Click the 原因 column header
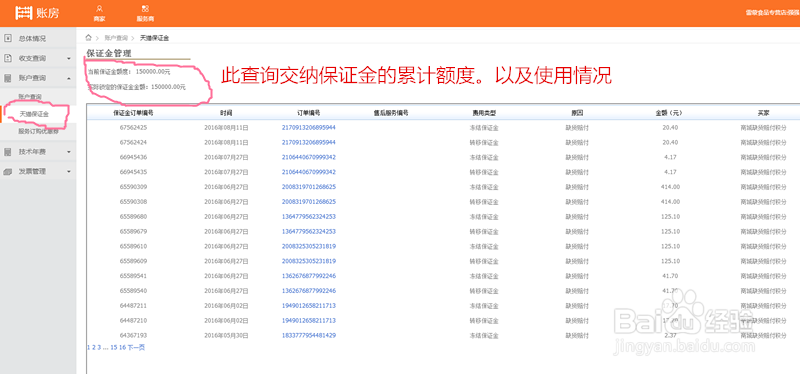 (577, 113)
